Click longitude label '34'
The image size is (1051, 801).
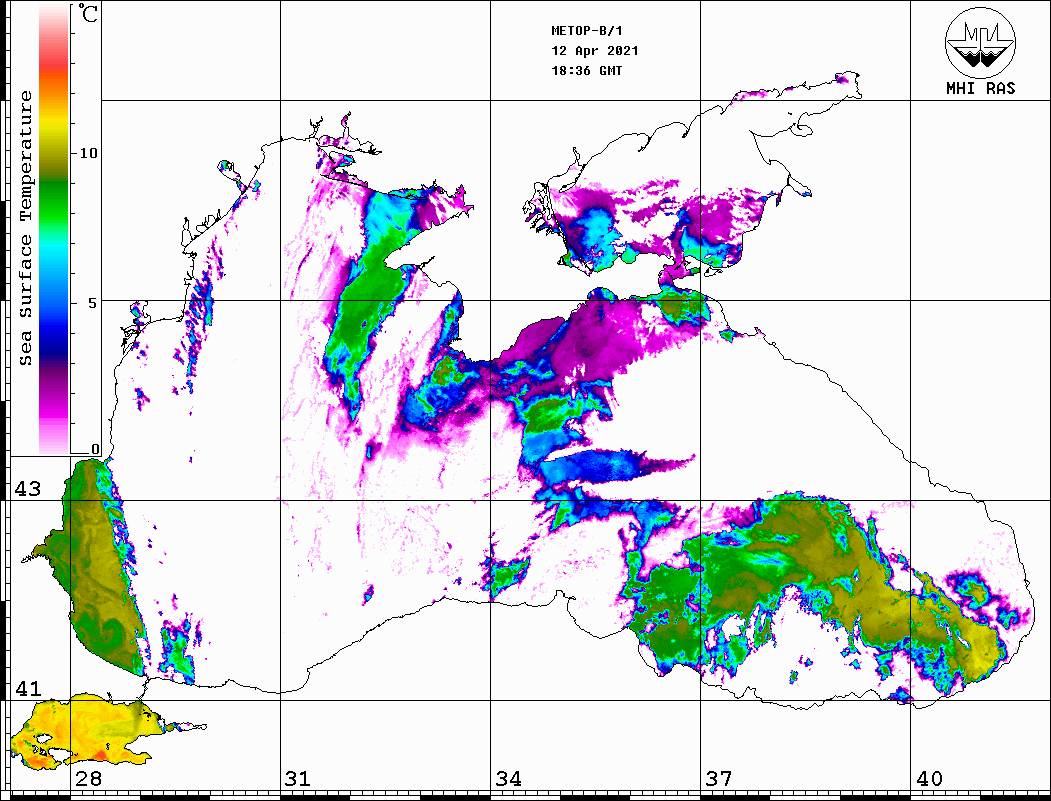pos(508,779)
